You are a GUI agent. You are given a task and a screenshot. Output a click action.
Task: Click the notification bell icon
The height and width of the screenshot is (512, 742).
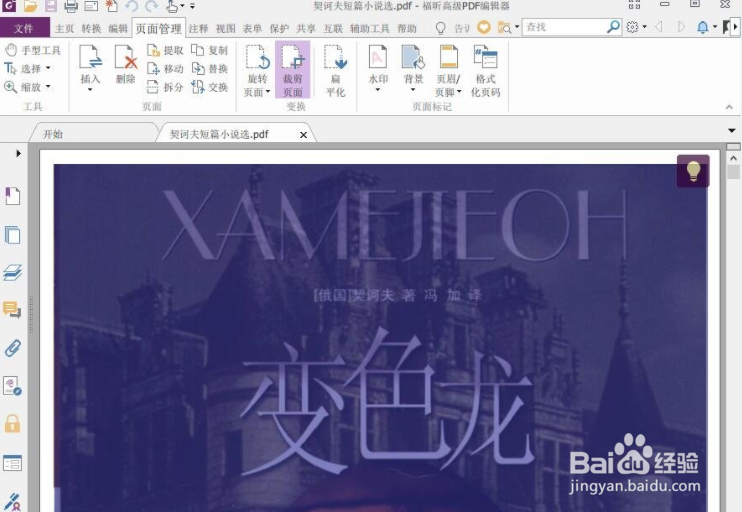703,27
